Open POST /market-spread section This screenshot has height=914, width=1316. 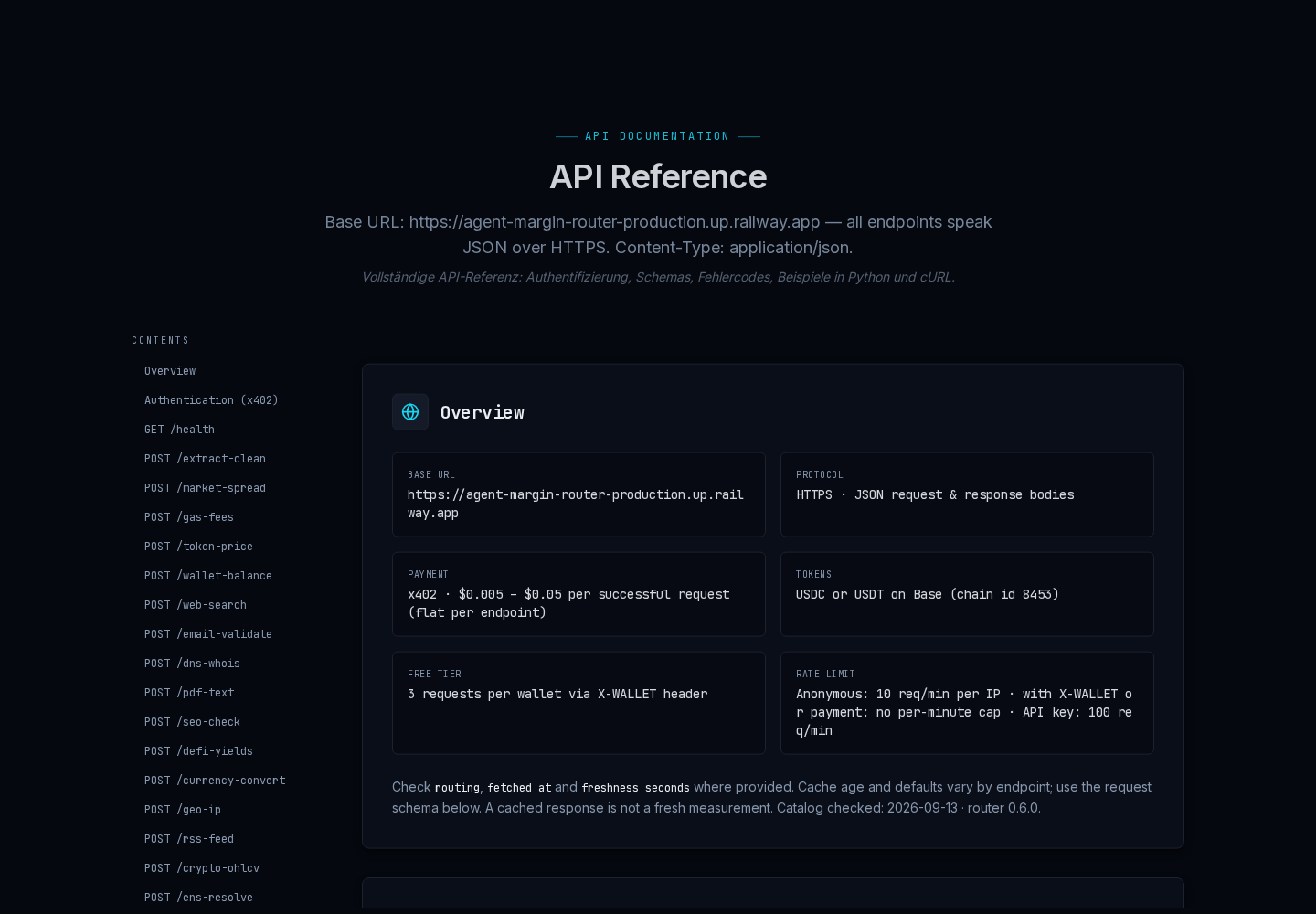point(205,488)
